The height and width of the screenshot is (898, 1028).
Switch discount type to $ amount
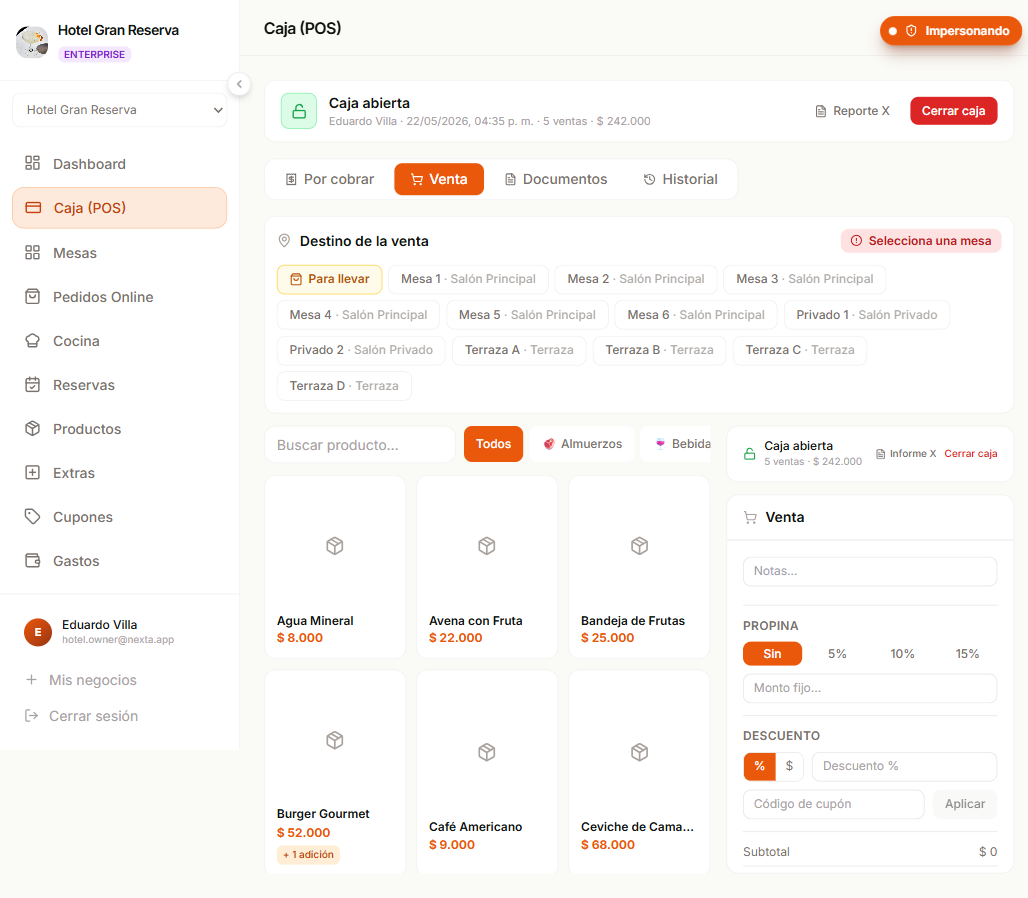click(x=789, y=766)
